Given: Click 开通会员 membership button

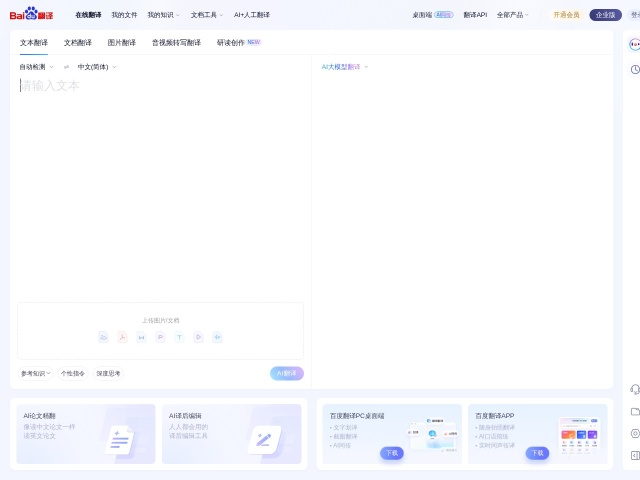Looking at the screenshot, I should click(566, 15).
